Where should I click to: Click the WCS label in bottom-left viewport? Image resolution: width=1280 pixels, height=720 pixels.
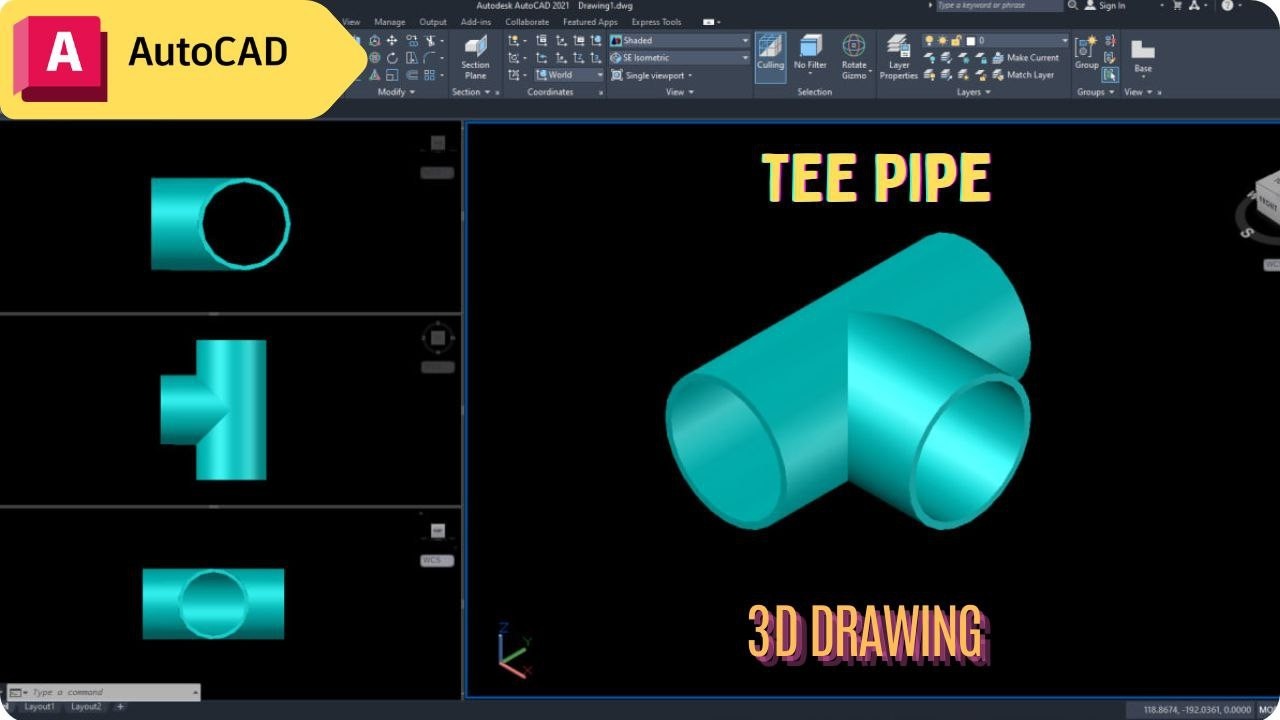coord(437,560)
